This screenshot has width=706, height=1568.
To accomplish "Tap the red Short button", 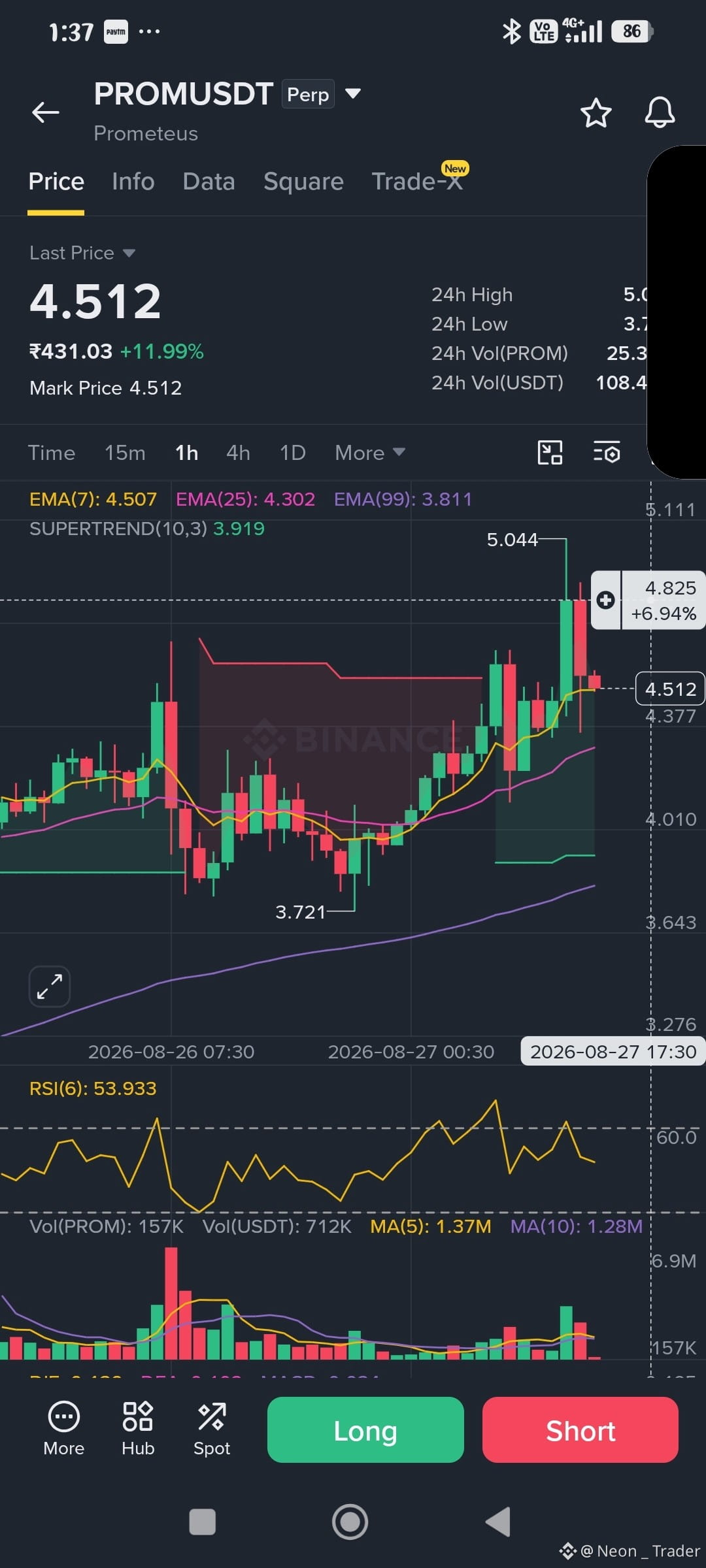I will coord(580,1430).
